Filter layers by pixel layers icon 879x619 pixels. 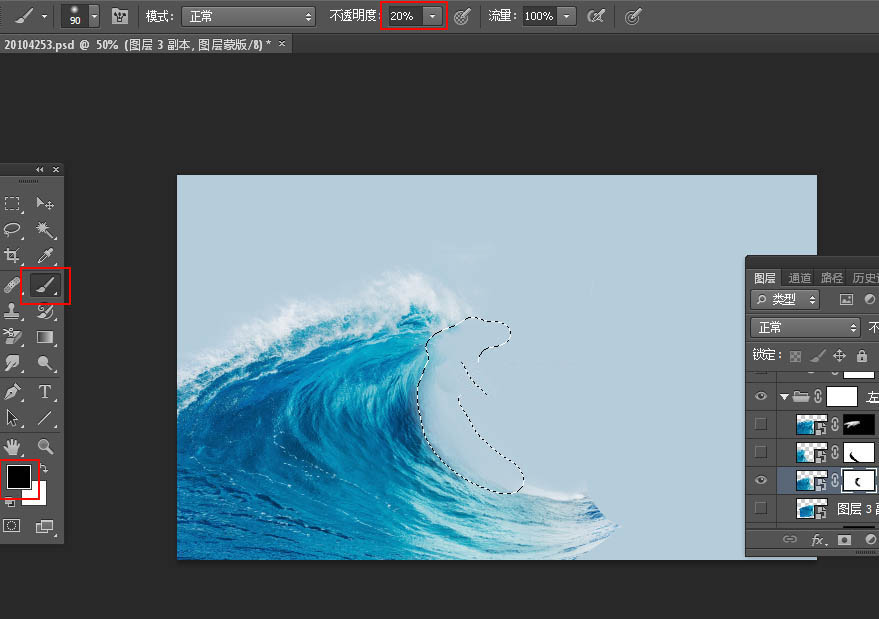(846, 300)
